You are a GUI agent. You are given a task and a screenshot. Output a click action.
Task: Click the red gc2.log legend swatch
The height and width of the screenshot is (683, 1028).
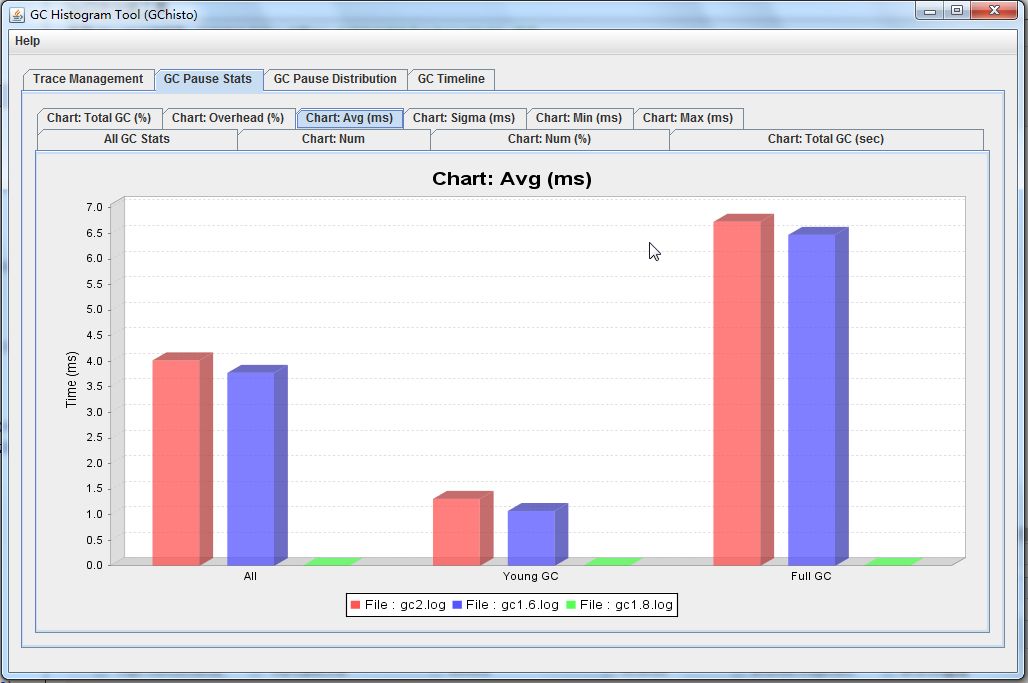click(355, 605)
